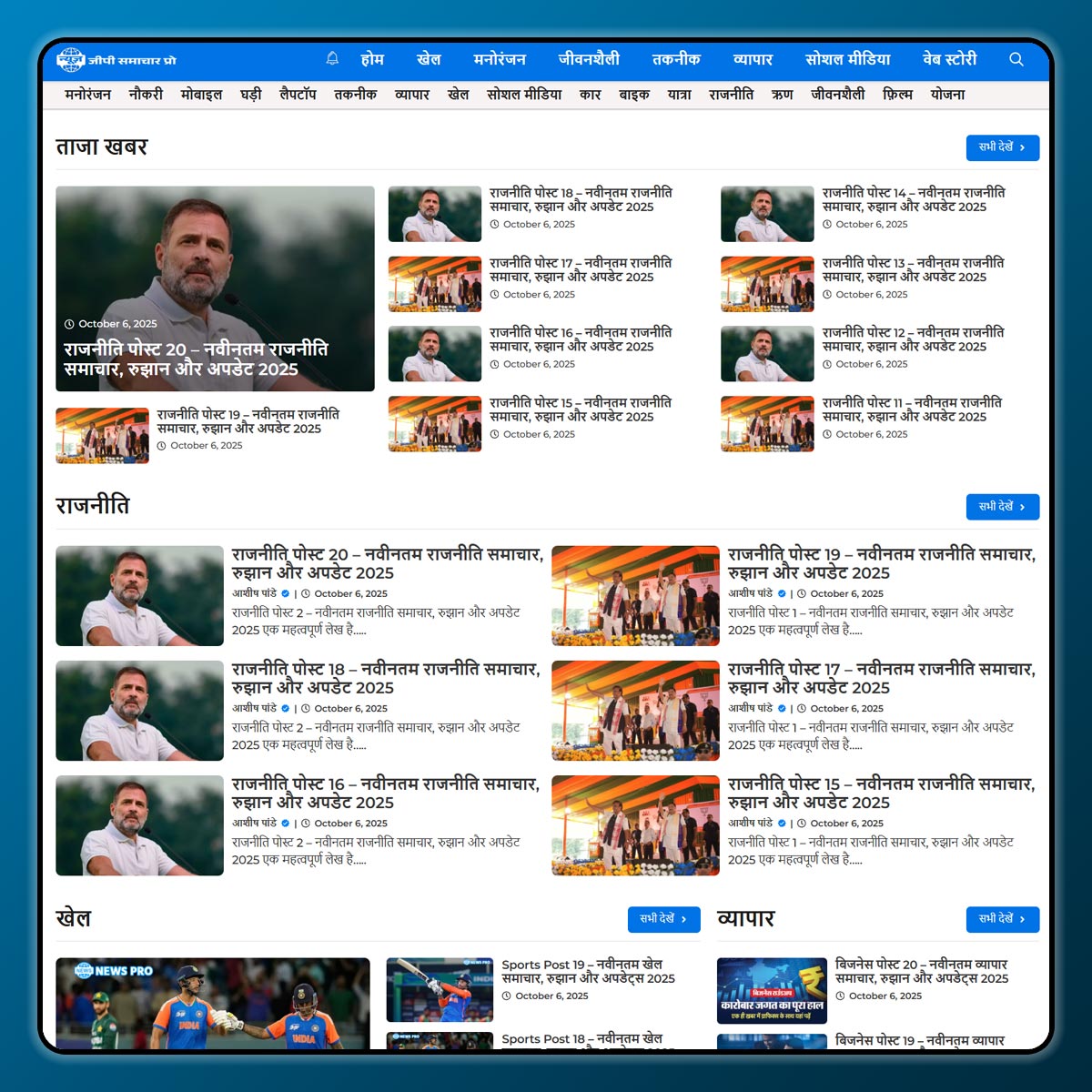Viewport: 1092px width, 1092px height.
Task: Expand राजनीति section via सभी देखें
Action: [x=1002, y=507]
